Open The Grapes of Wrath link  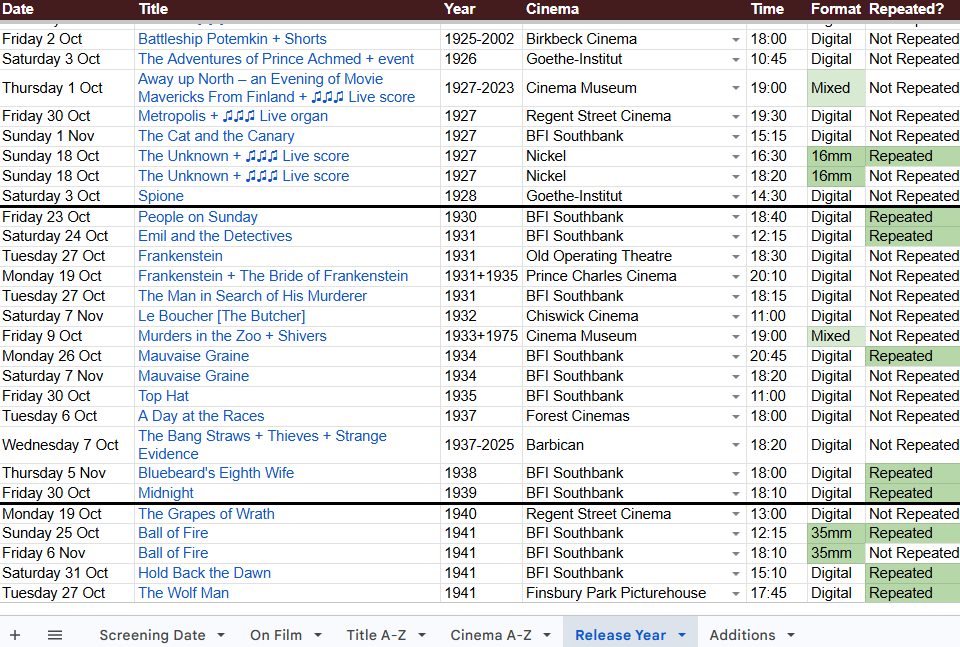click(206, 514)
